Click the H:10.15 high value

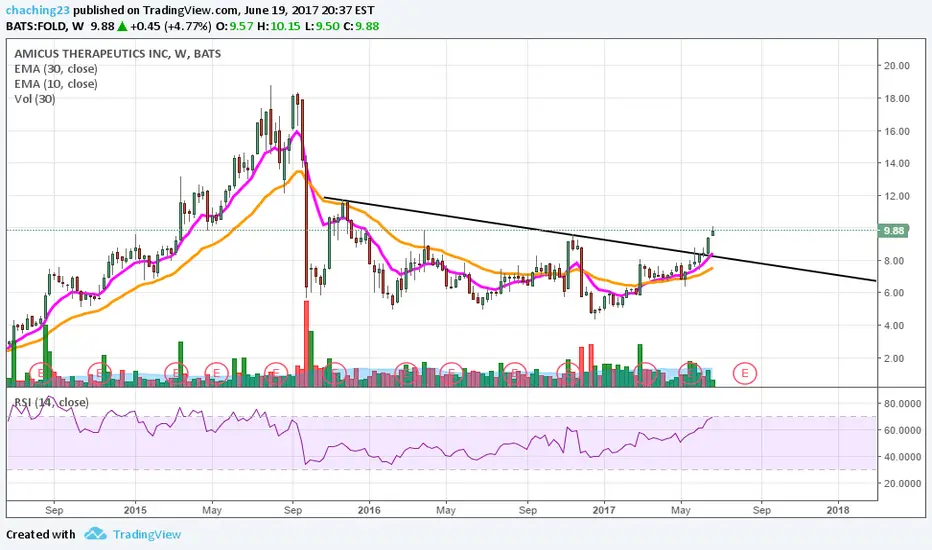tap(279, 26)
